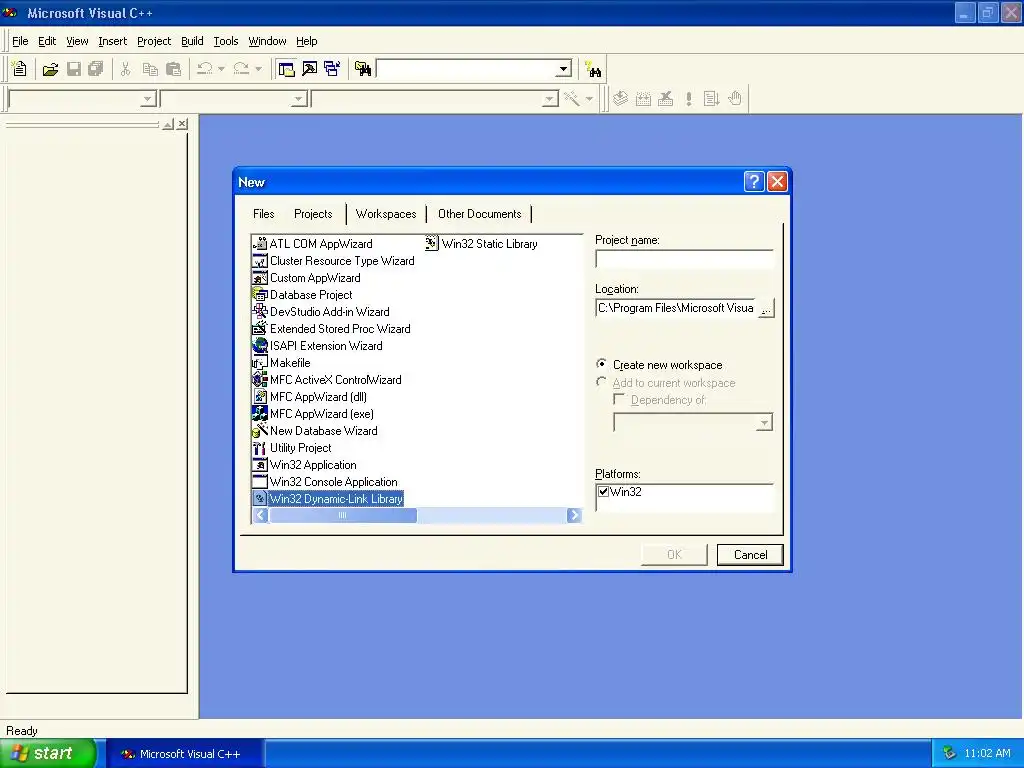Close the workspace pane with its X

[182, 123]
